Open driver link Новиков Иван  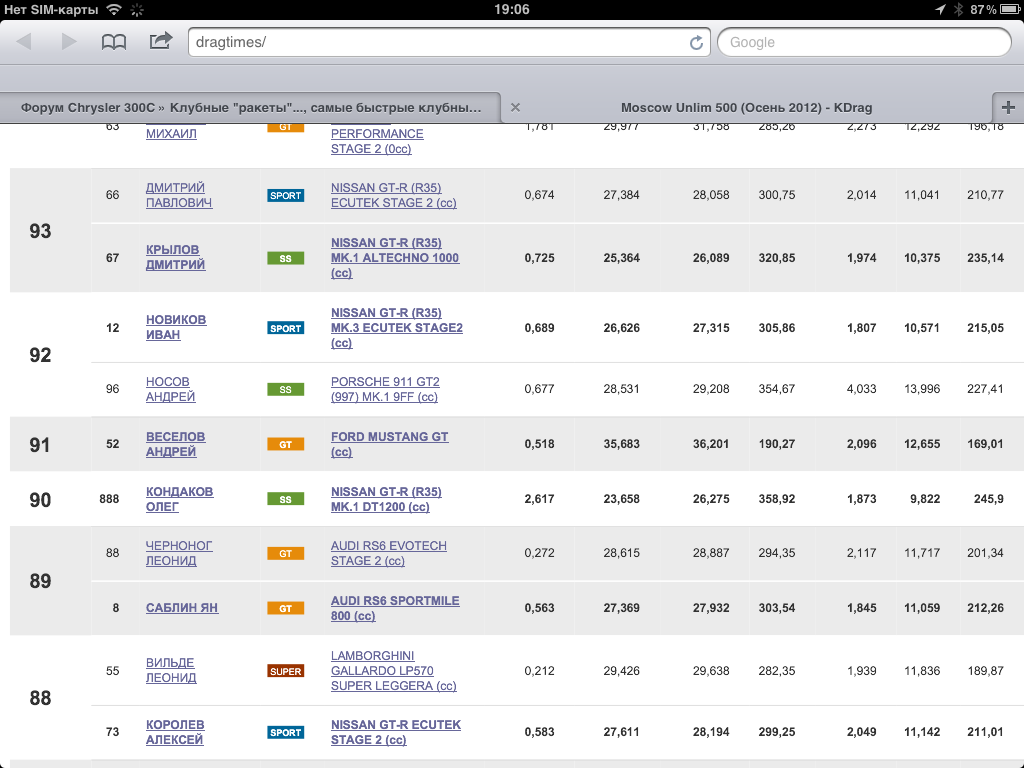(x=176, y=327)
